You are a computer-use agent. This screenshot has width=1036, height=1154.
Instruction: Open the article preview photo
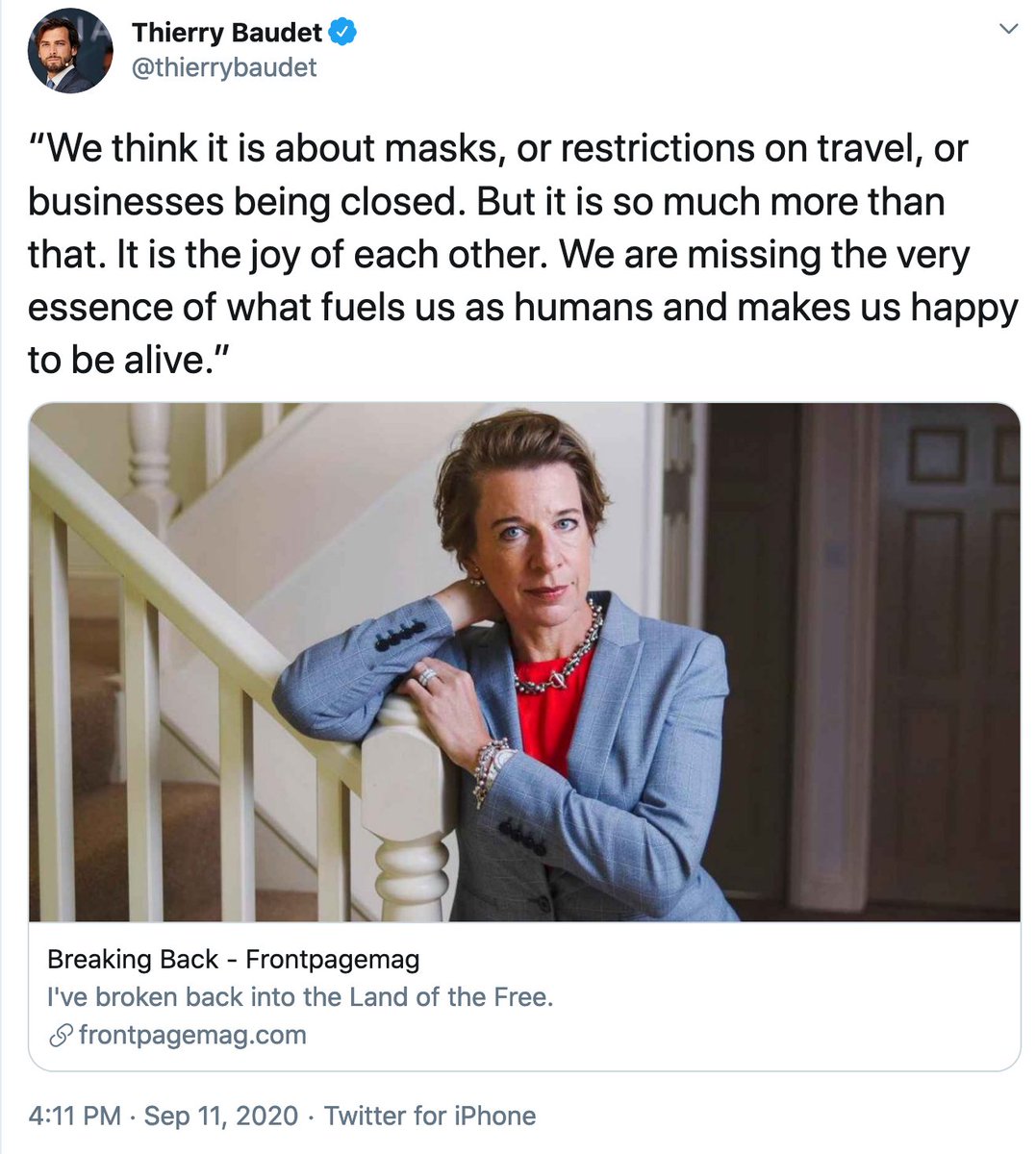tap(524, 662)
